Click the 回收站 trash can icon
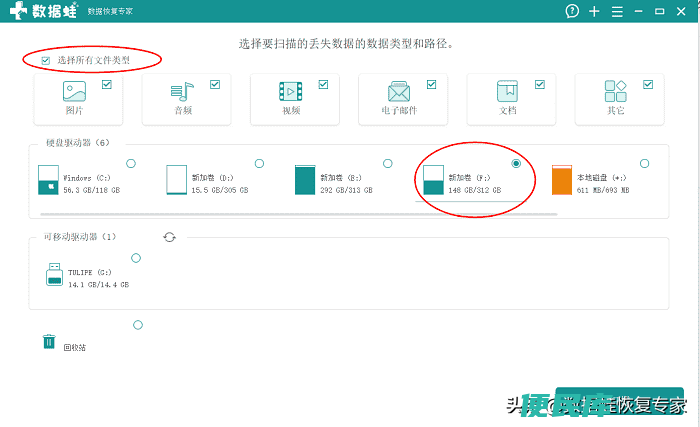The width and height of the screenshot is (700, 427). point(49,341)
